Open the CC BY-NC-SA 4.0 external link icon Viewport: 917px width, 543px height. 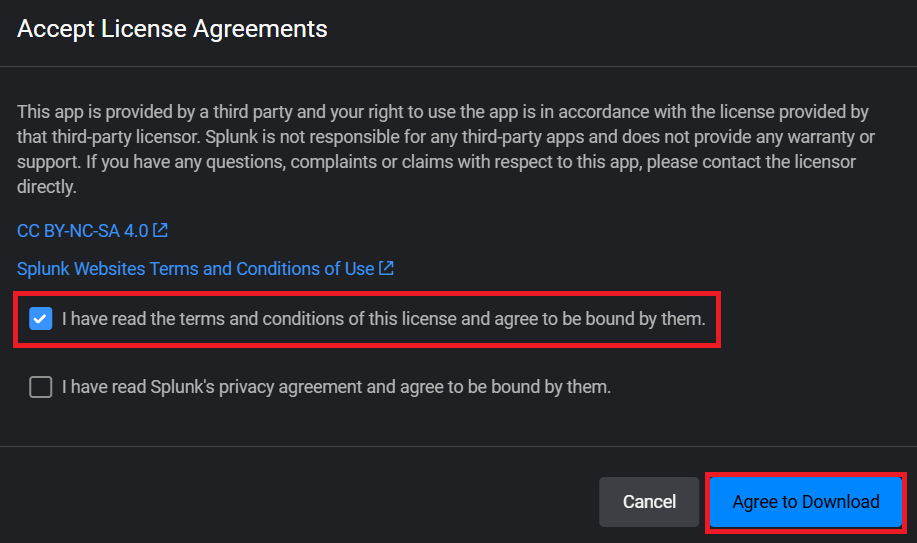click(161, 231)
